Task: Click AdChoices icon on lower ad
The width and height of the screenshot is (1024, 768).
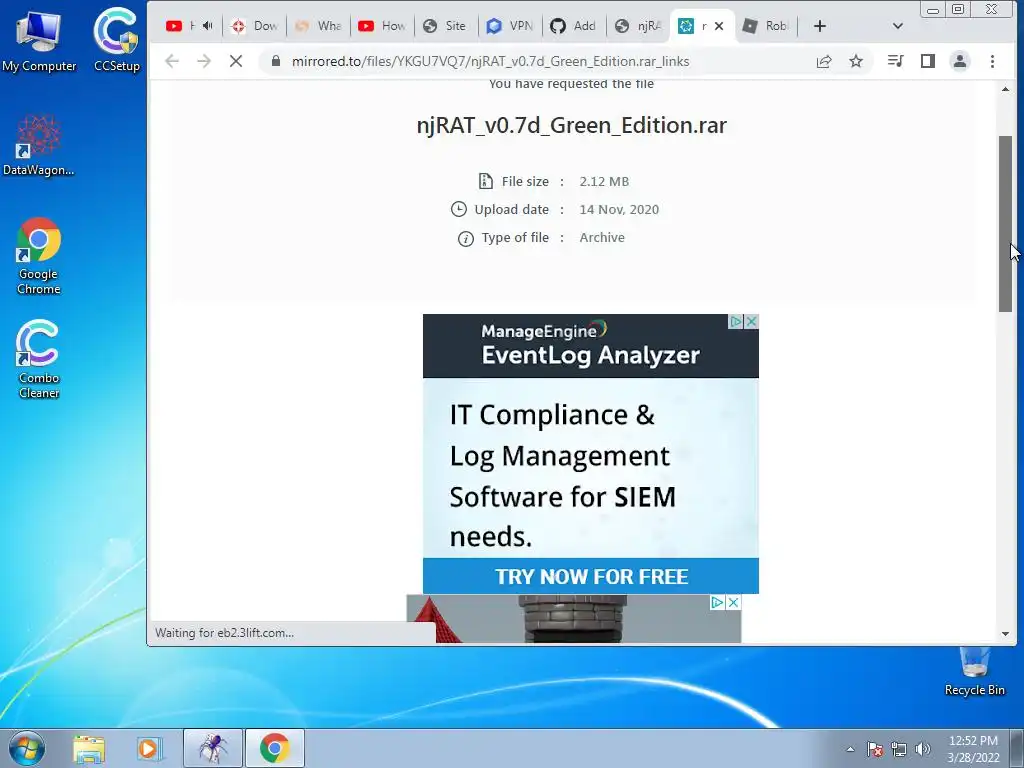Action: pyautogui.click(x=717, y=602)
